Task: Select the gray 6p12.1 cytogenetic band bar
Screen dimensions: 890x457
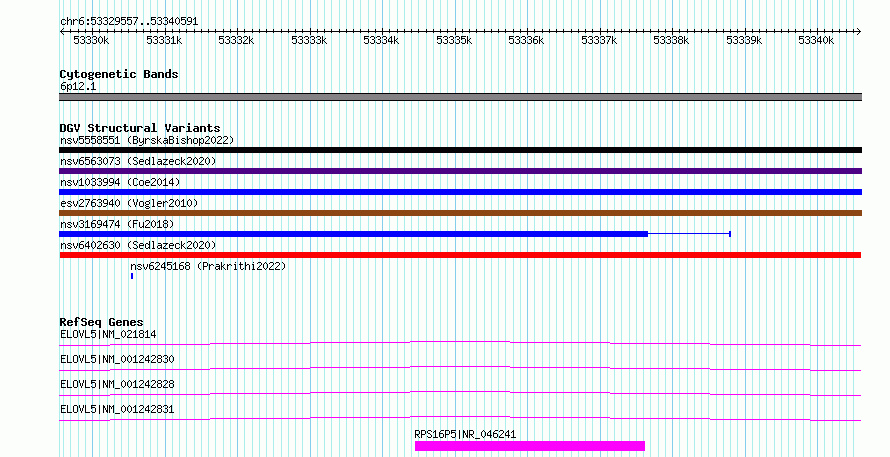Action: (x=460, y=97)
